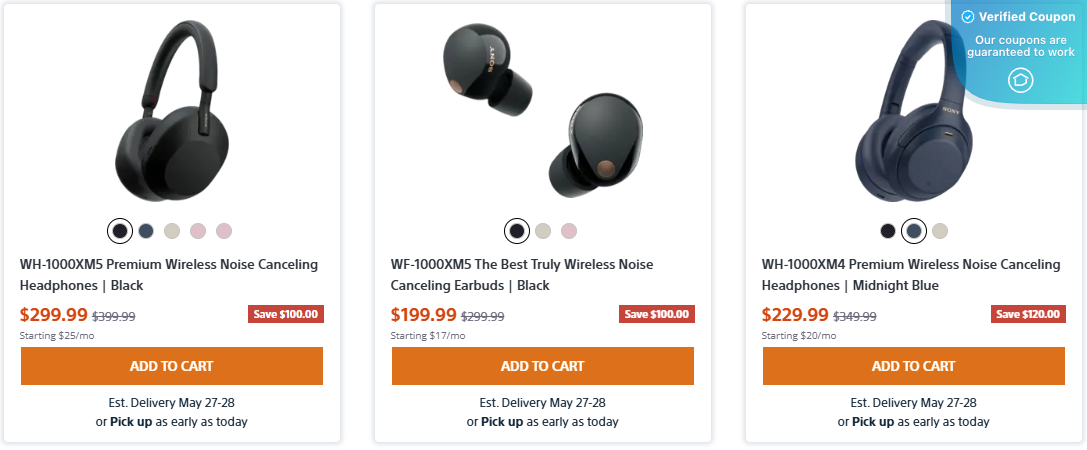Choose silver swatch for WF-1000XM5 earbuds
The image size is (1087, 450).
pos(543,231)
